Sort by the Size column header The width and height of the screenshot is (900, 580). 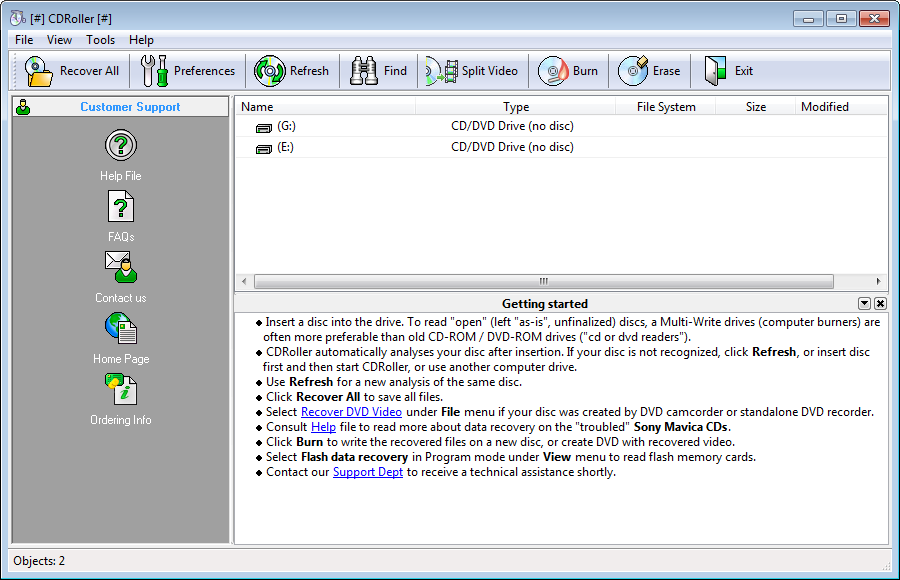click(755, 107)
